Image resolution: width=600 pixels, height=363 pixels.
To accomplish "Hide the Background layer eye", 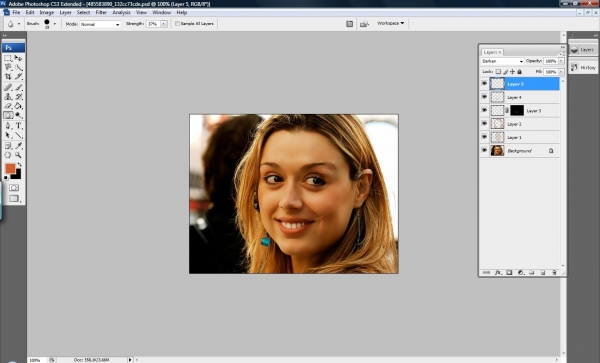I will pos(484,150).
